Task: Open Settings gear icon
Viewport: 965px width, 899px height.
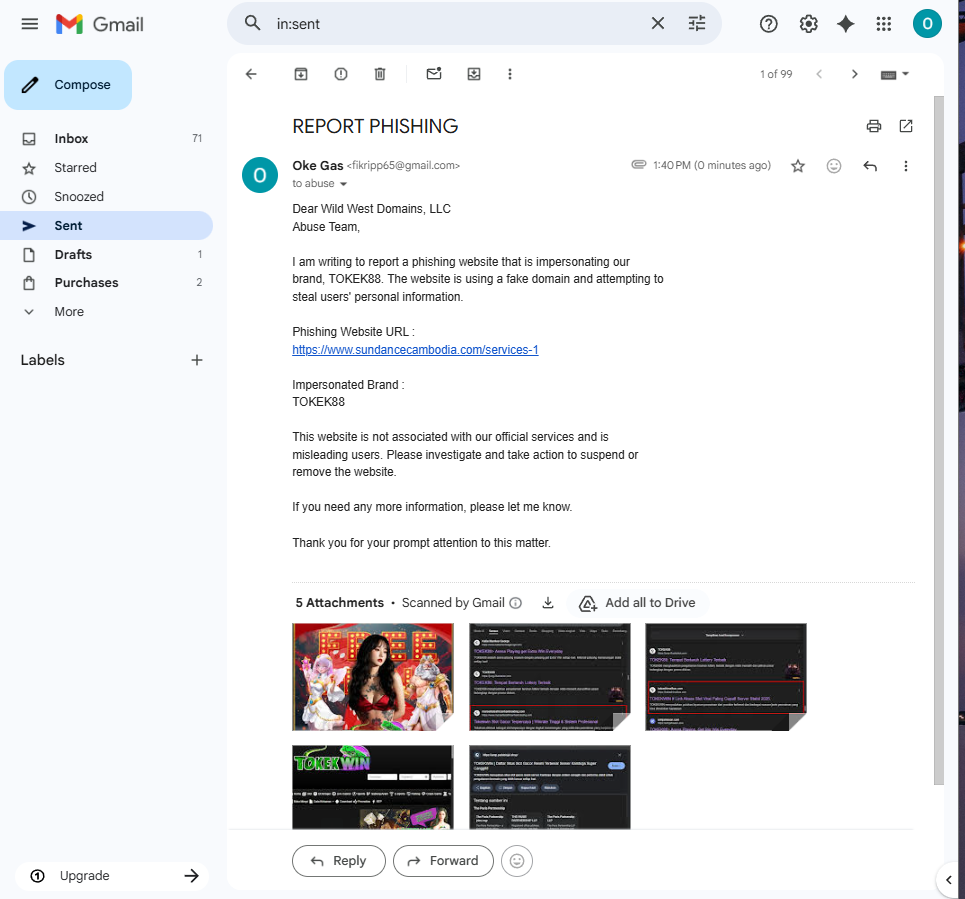Action: point(808,24)
